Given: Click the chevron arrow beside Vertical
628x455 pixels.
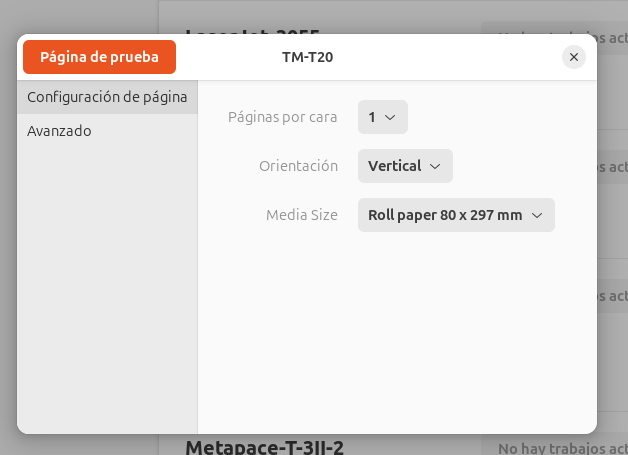Looking at the screenshot, I should coord(435,166).
